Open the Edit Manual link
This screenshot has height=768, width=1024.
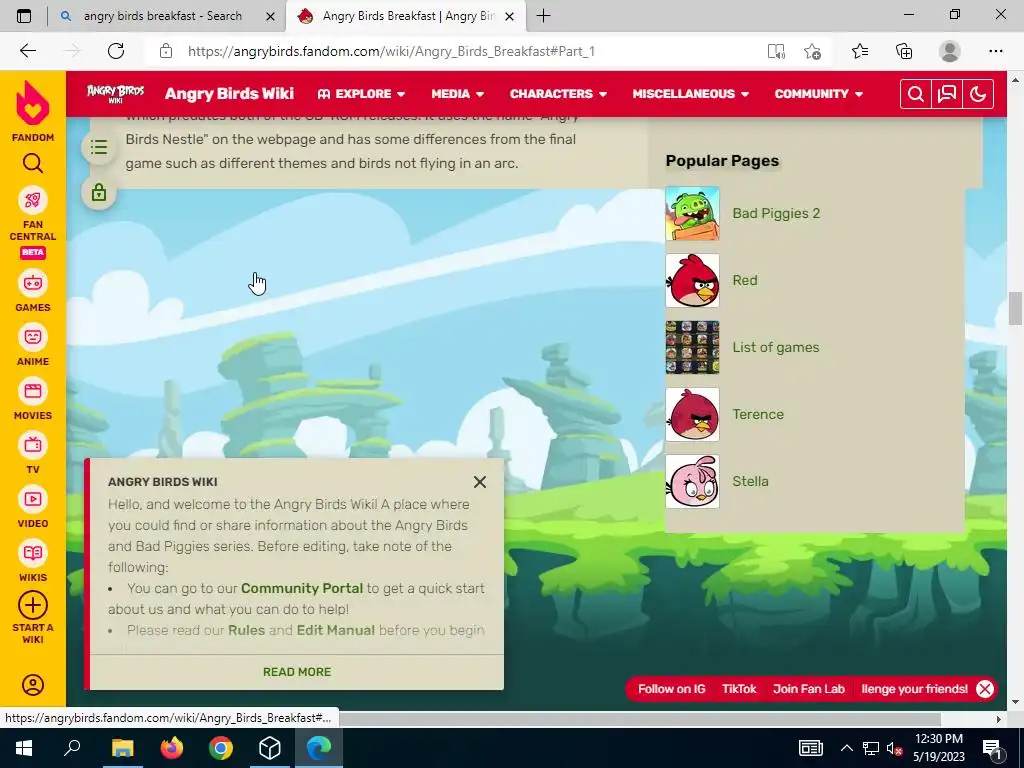click(336, 630)
